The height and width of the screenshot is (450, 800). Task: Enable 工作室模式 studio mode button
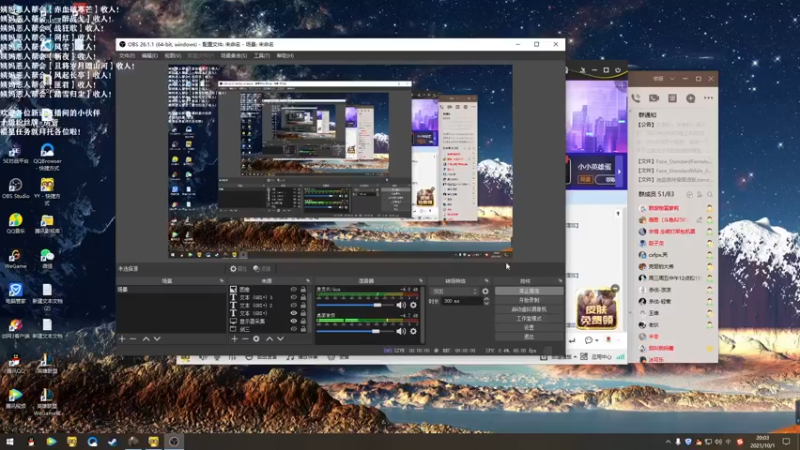tap(529, 318)
